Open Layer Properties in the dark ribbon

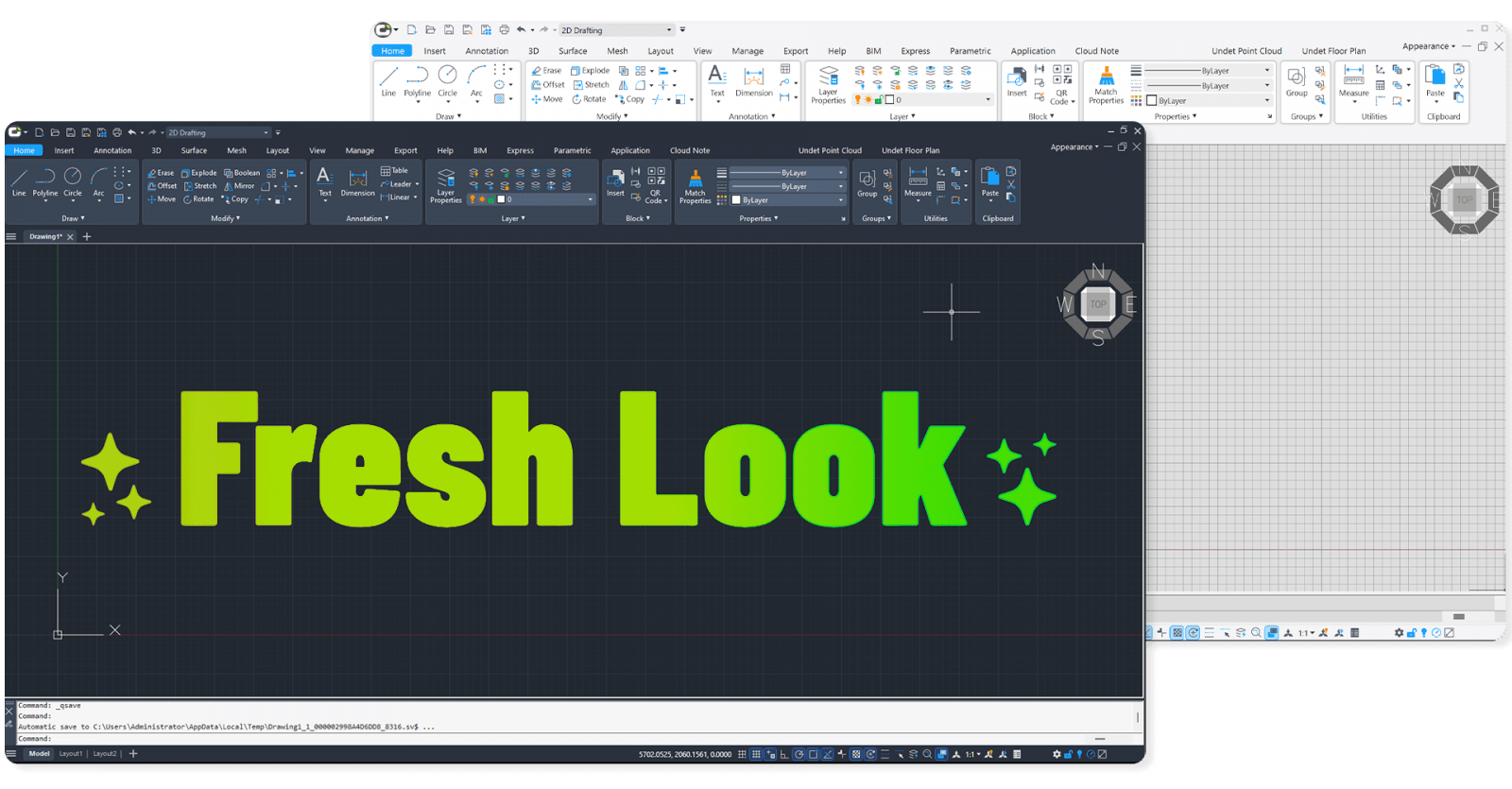445,185
